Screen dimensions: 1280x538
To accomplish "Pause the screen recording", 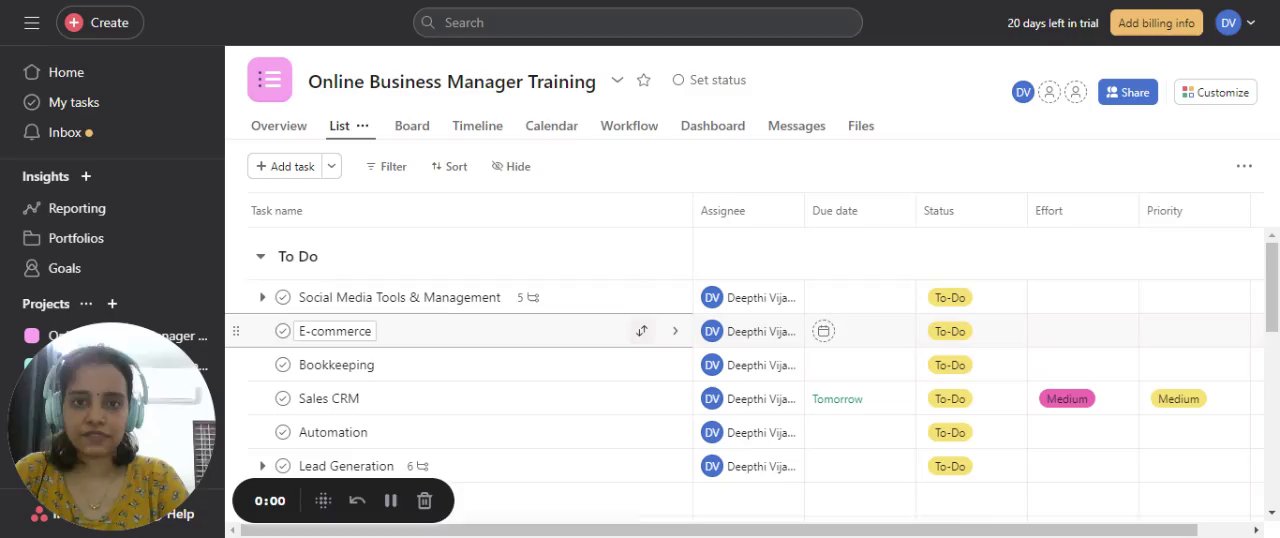I will tap(391, 501).
